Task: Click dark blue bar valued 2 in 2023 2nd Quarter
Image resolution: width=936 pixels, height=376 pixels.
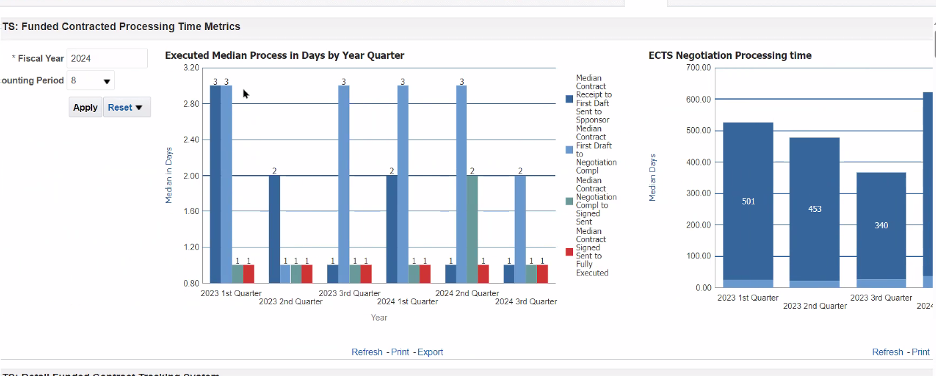Action: (274, 229)
